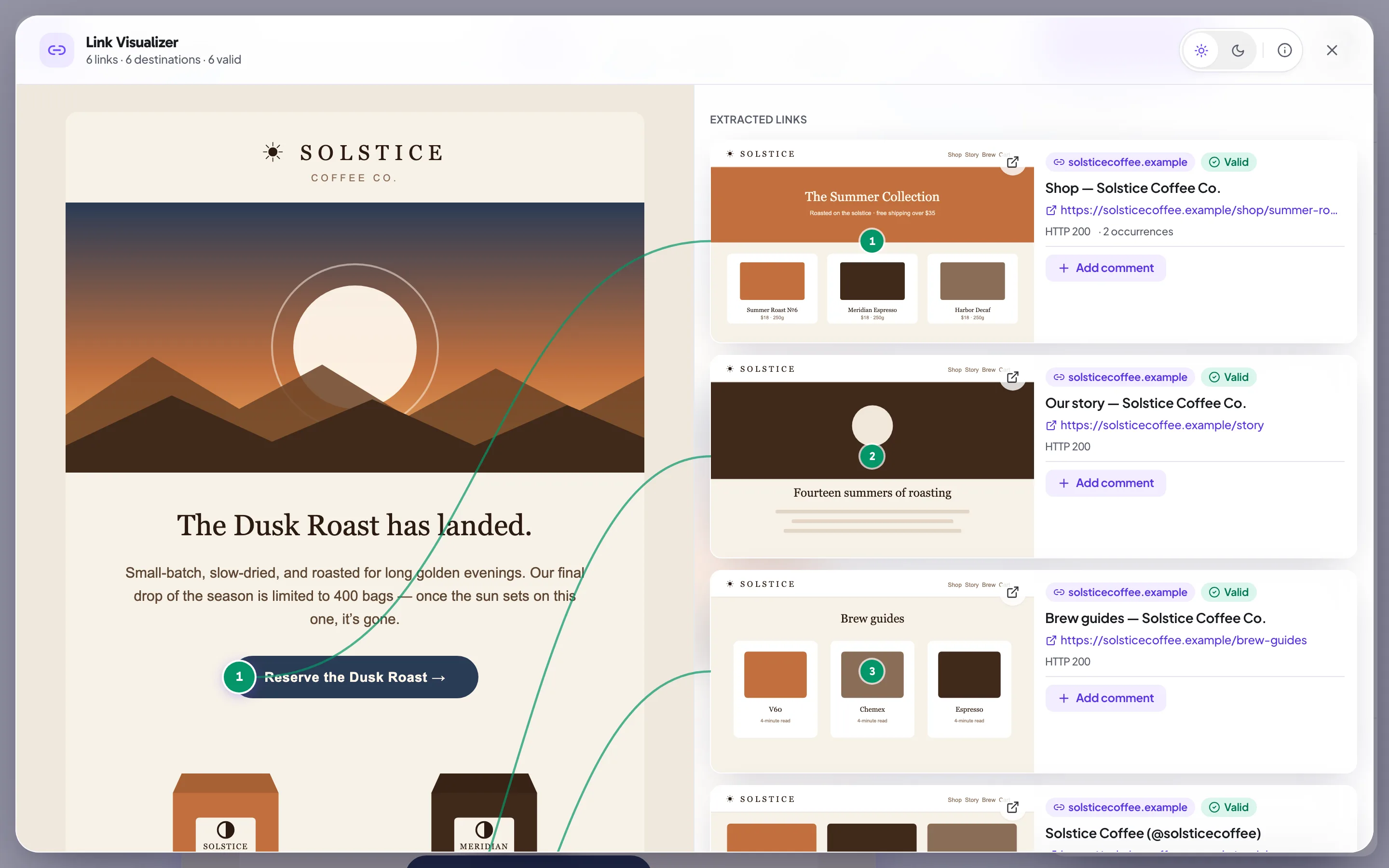
Task: Open external link icon on Our story preview
Action: pos(1012,377)
